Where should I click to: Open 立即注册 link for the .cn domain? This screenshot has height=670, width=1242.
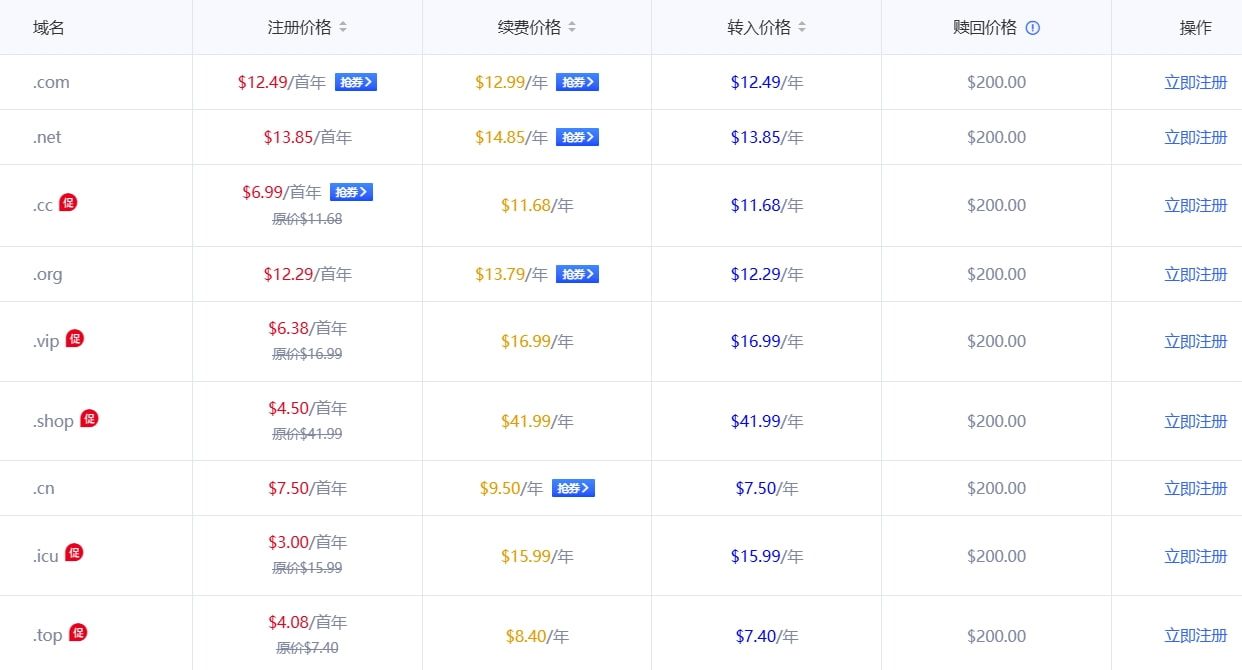[1195, 488]
